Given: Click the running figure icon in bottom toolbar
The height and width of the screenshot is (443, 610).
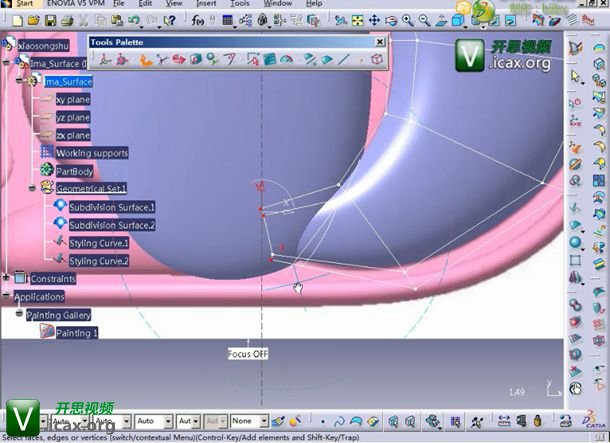Looking at the screenshot, I should point(477,421).
